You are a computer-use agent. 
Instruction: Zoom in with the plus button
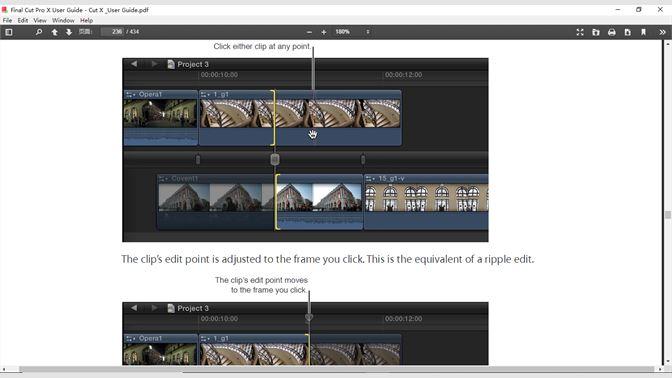click(324, 32)
